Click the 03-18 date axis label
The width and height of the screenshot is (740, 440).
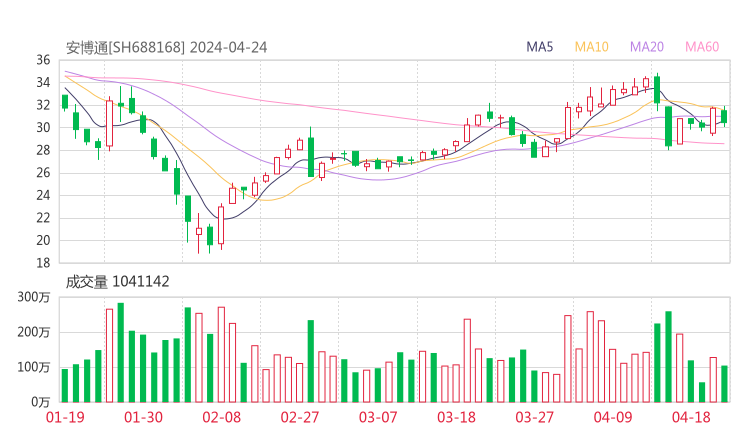click(x=456, y=417)
